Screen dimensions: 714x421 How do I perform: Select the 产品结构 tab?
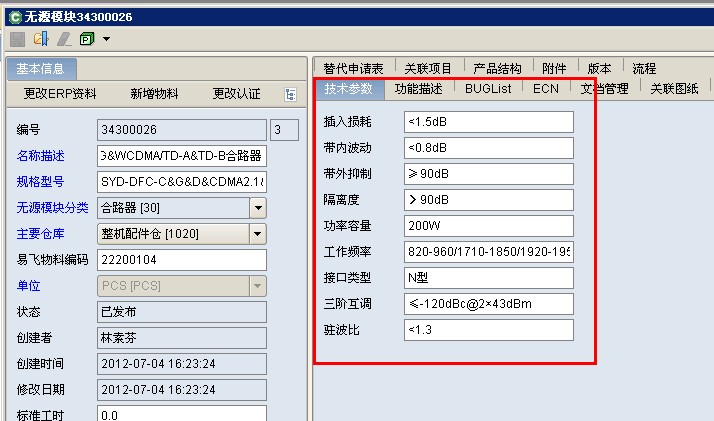[x=497, y=68]
